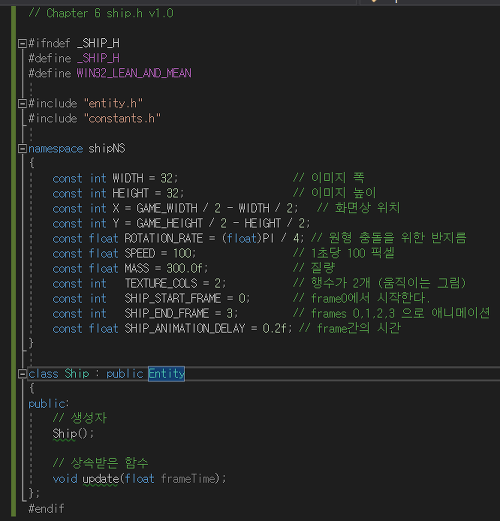Screen dimensions: 500x521
Task: Click the // 질량 comment
Action: tap(314, 268)
